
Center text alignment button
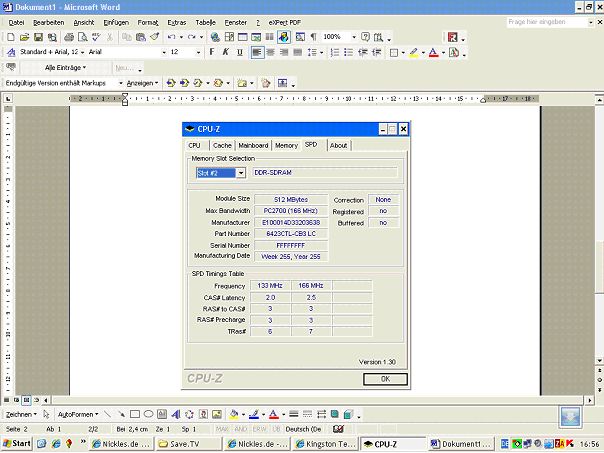point(271,52)
